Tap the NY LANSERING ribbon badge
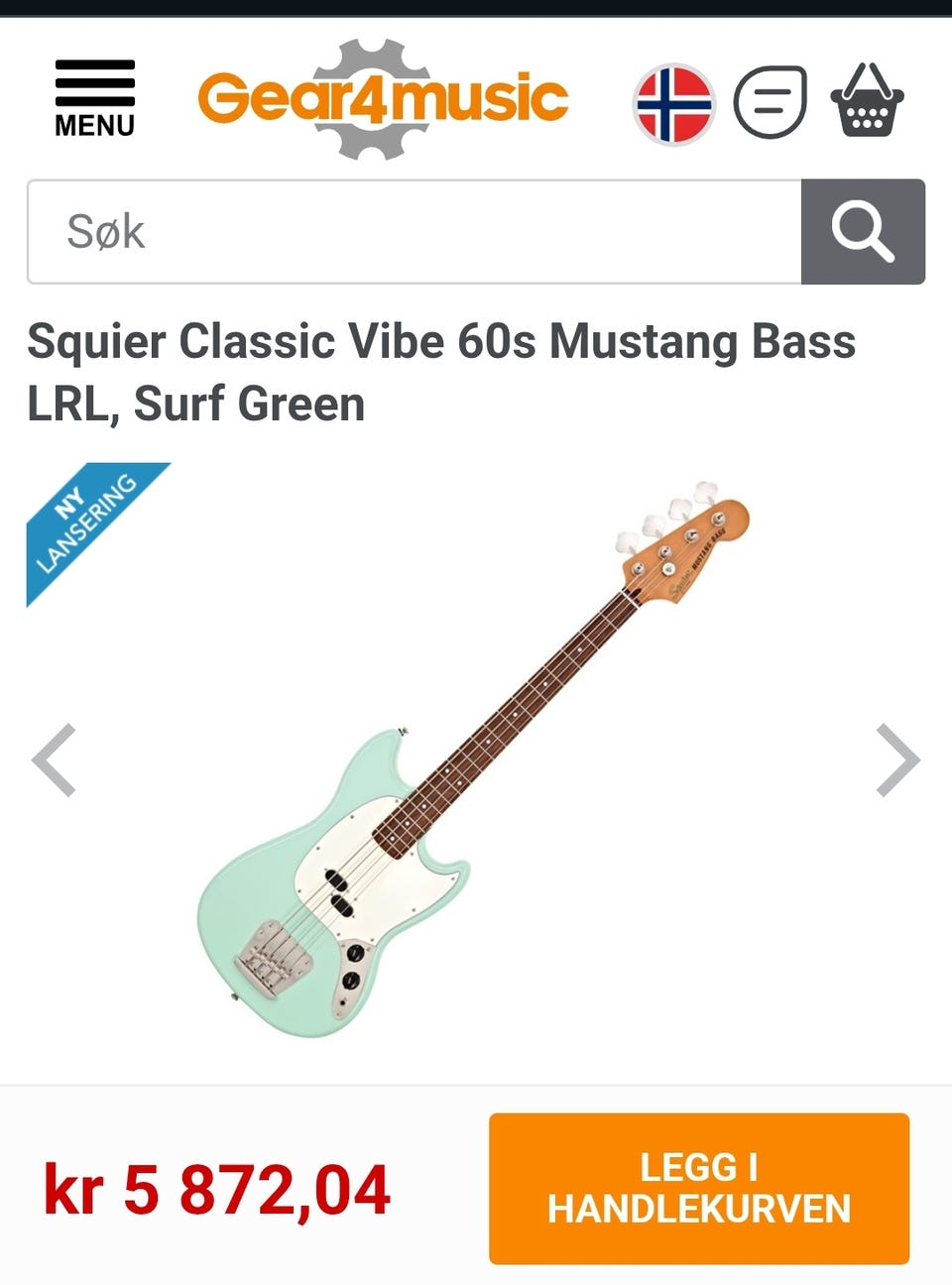Viewport: 952px width, 1285px height. coord(89,525)
